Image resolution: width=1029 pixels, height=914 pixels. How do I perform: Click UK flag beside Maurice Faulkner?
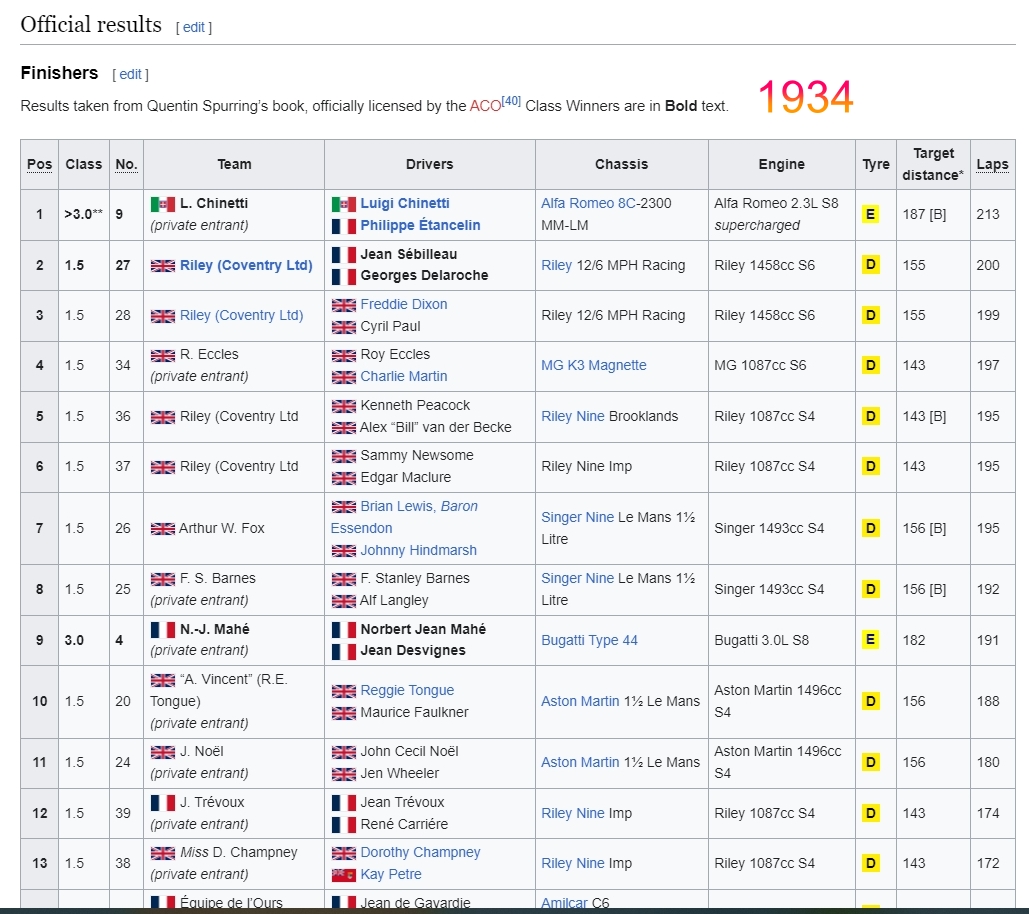(344, 713)
